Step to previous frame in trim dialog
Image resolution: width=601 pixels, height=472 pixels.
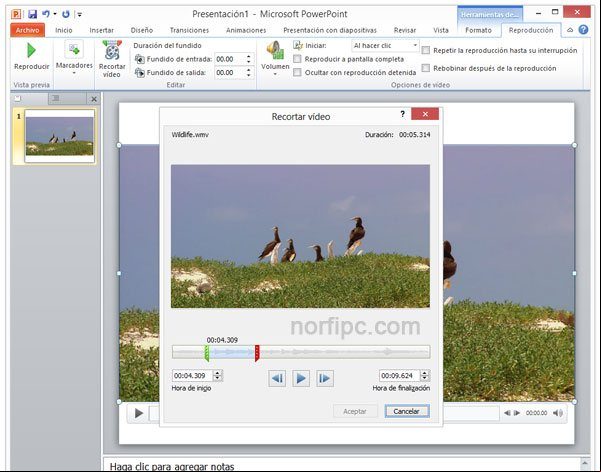(x=277, y=378)
